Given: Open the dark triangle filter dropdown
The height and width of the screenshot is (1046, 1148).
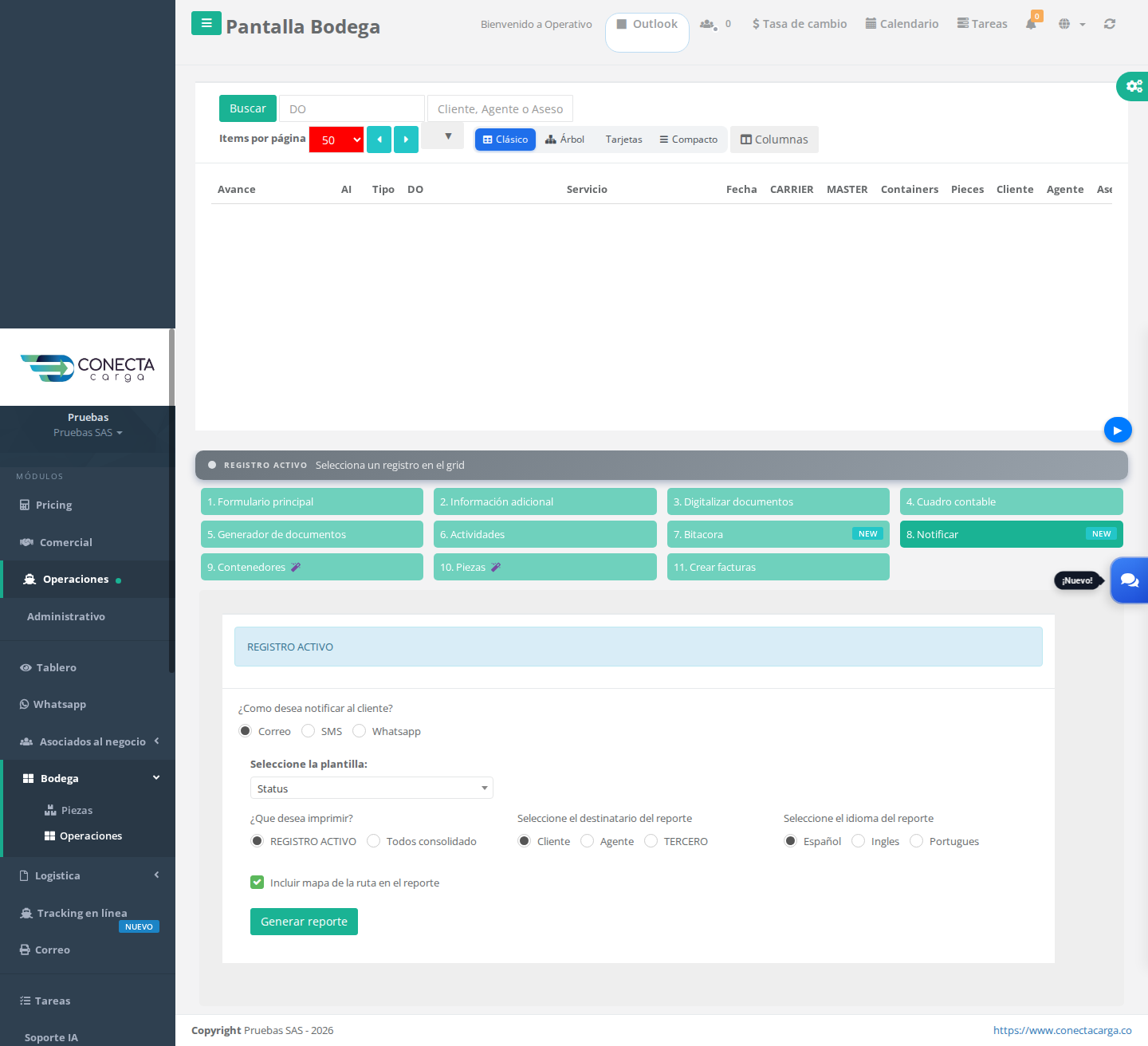Looking at the screenshot, I should coord(442,136).
